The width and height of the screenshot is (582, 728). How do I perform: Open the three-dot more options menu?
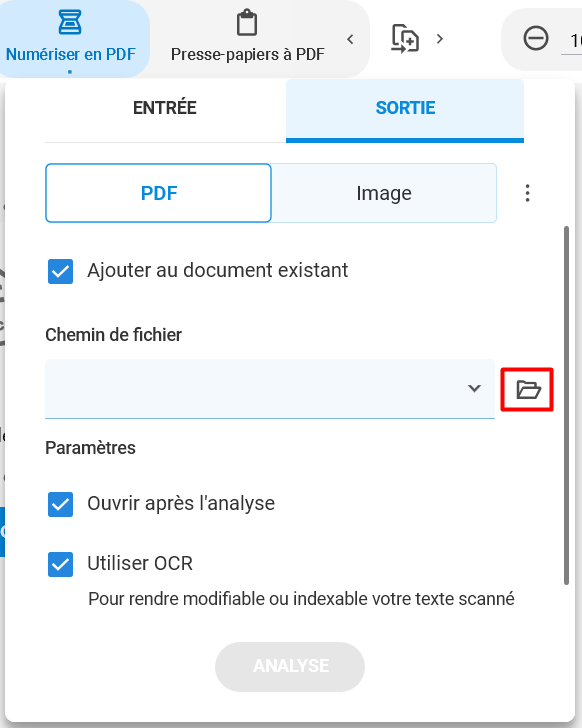click(x=527, y=193)
